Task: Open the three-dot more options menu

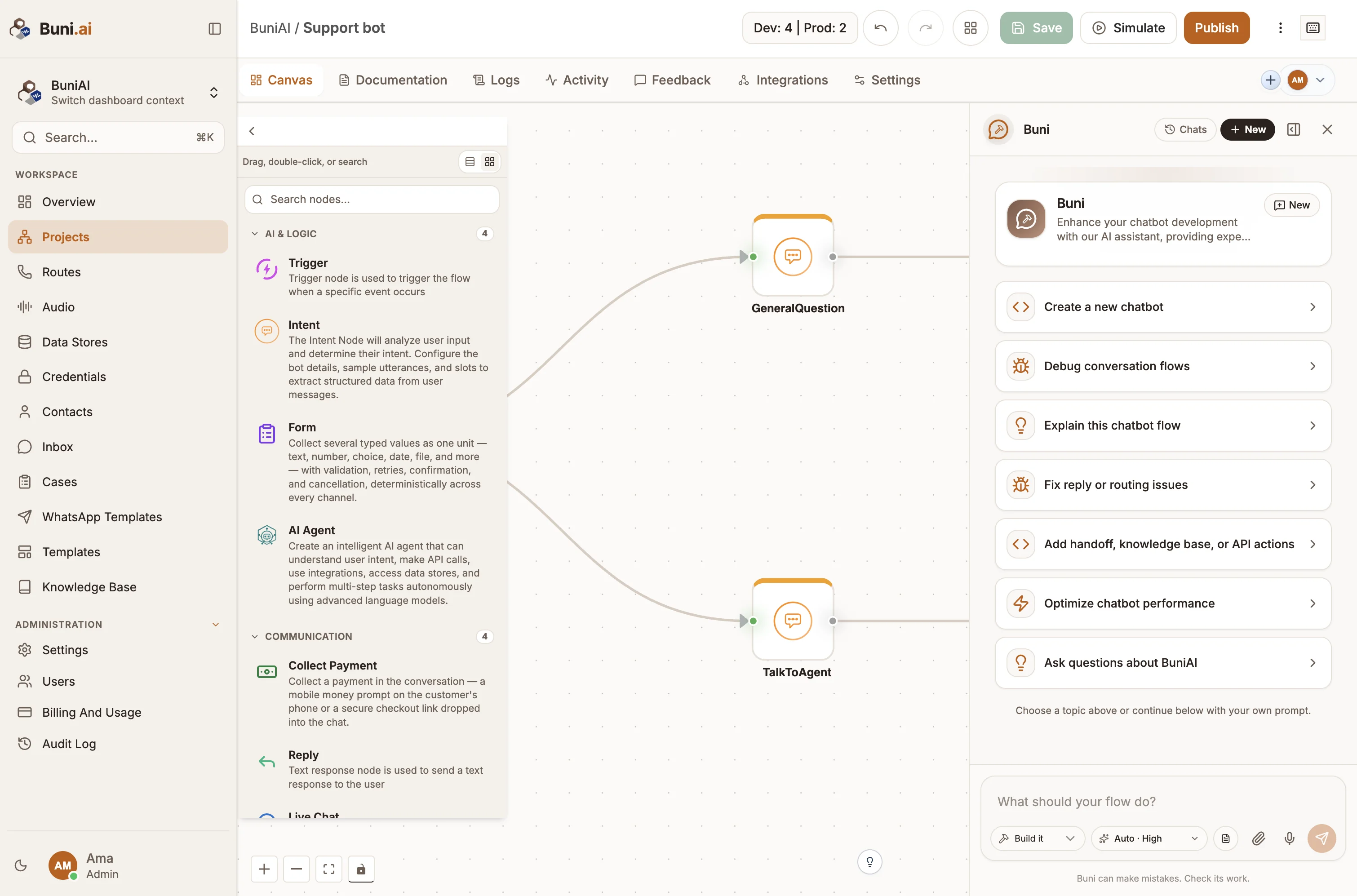Action: point(1280,28)
